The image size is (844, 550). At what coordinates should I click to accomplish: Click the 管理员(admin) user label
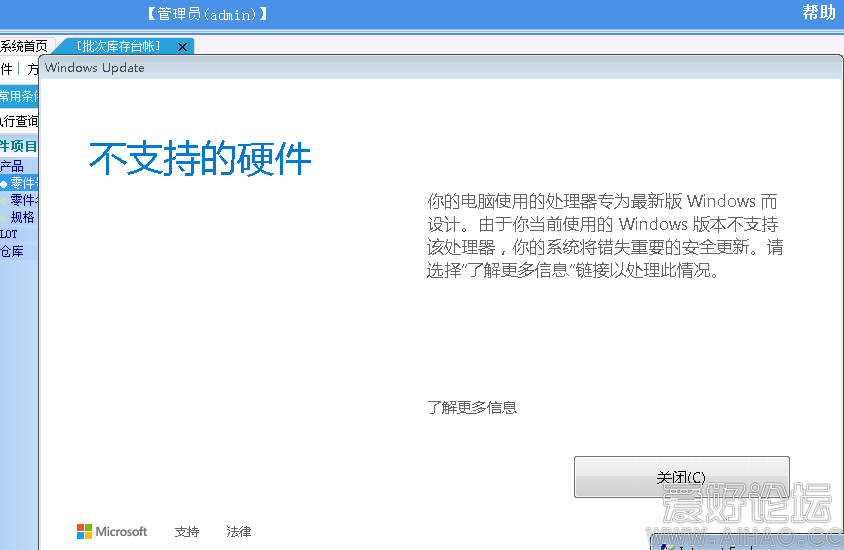pos(207,14)
